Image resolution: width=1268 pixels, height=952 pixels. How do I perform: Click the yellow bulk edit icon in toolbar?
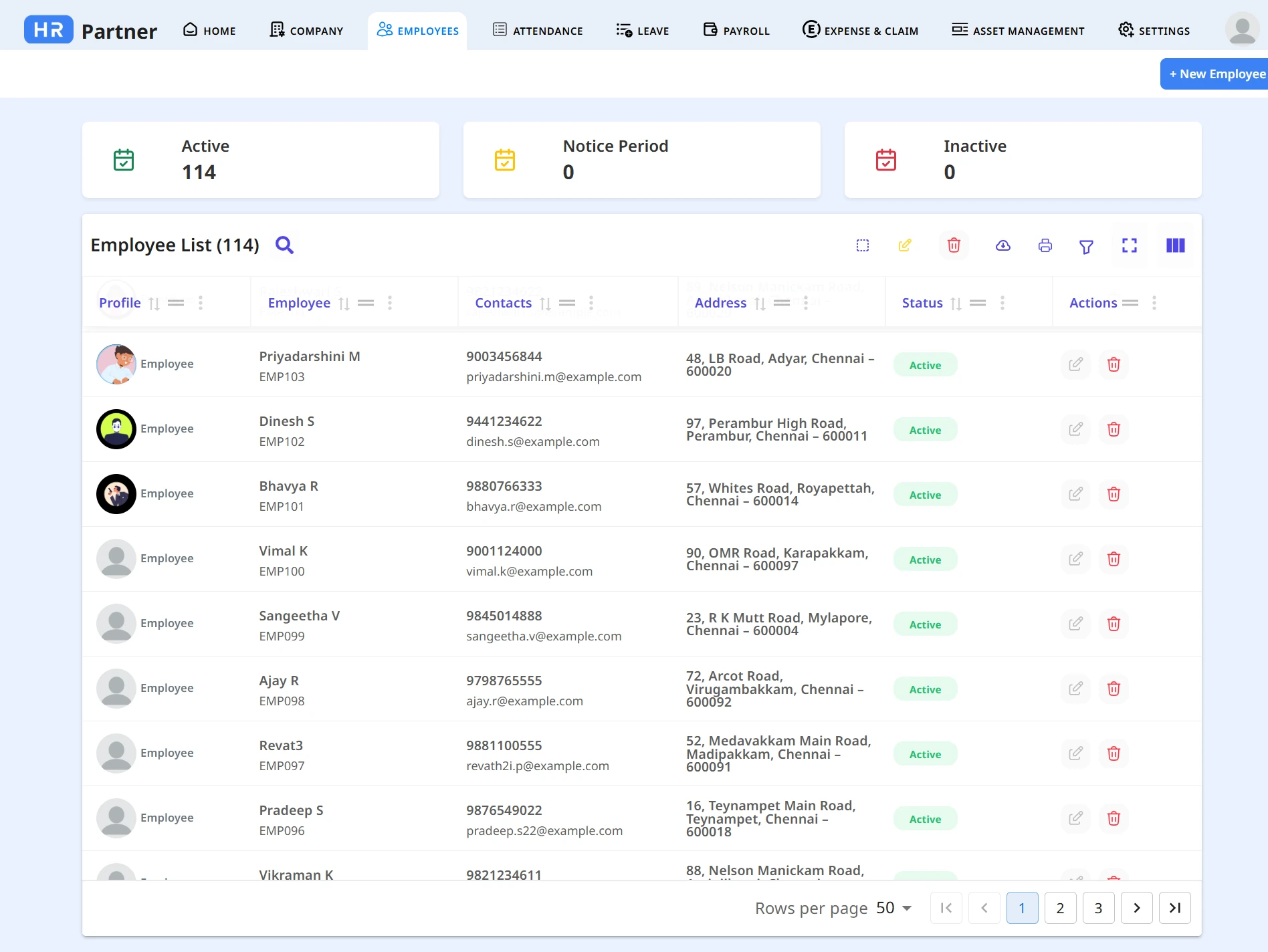(x=905, y=245)
